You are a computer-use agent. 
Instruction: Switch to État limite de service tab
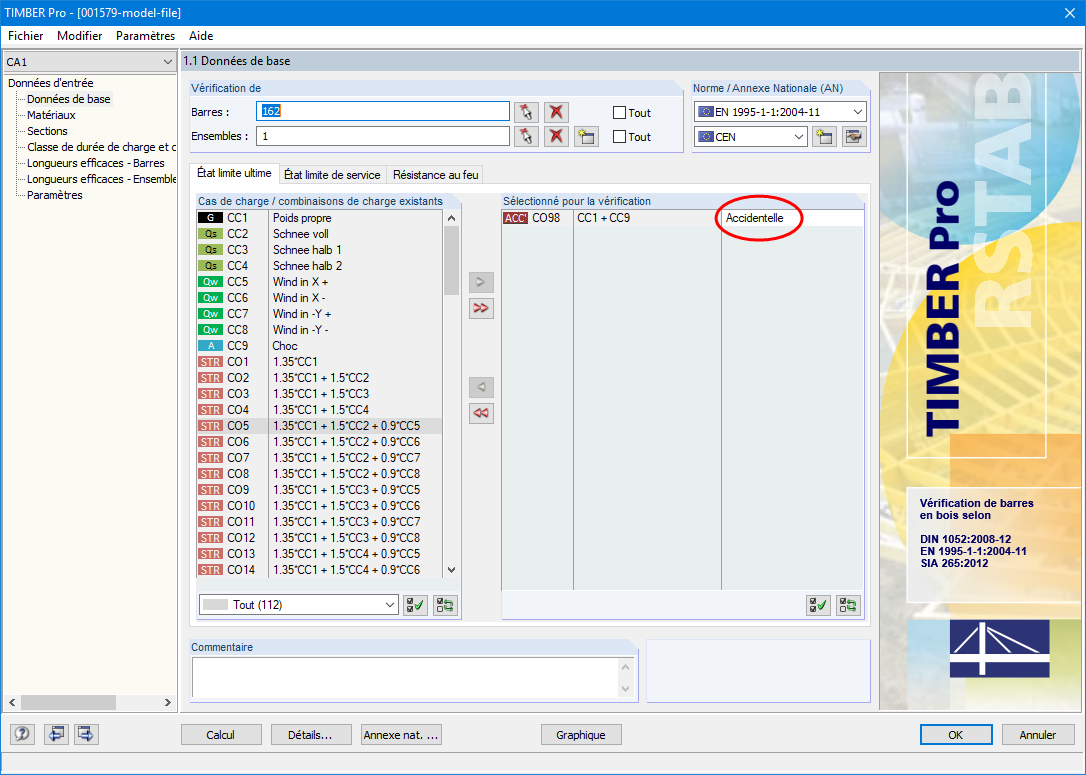click(x=332, y=175)
